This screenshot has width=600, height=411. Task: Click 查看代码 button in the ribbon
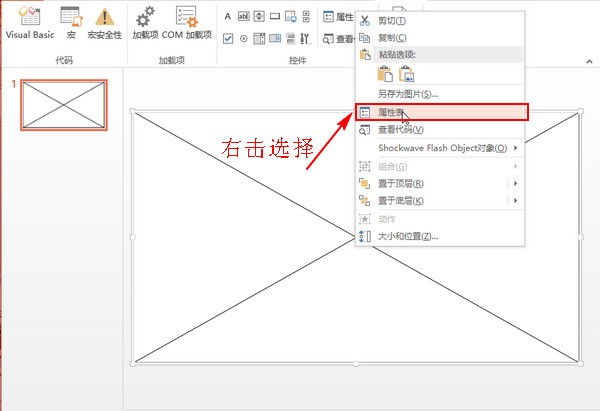pyautogui.click(x=338, y=39)
